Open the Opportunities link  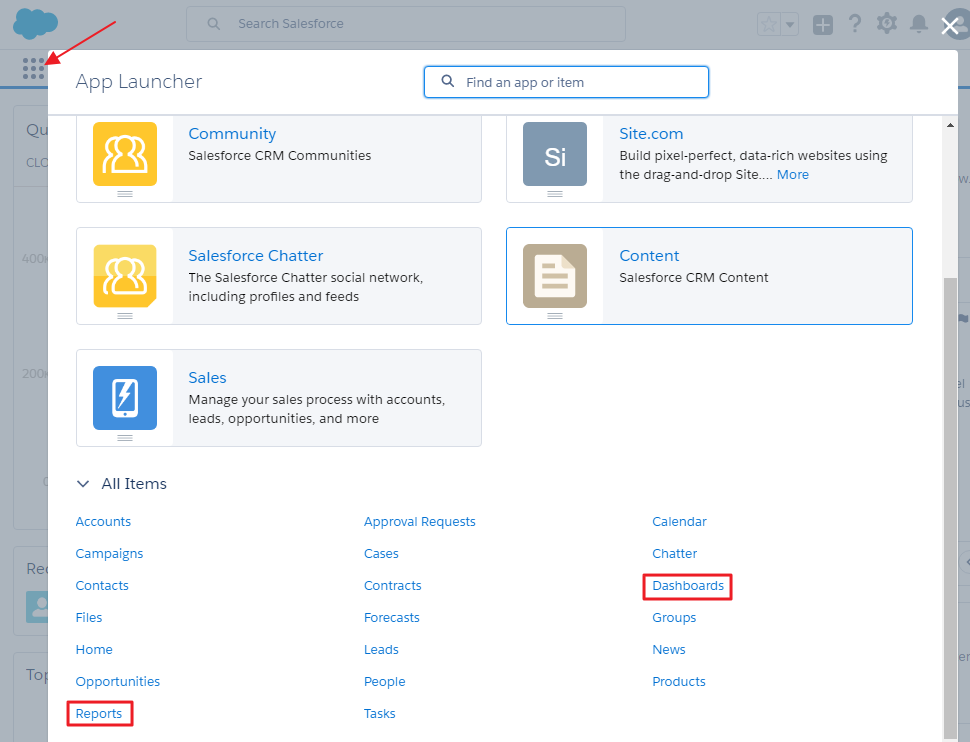tap(118, 682)
